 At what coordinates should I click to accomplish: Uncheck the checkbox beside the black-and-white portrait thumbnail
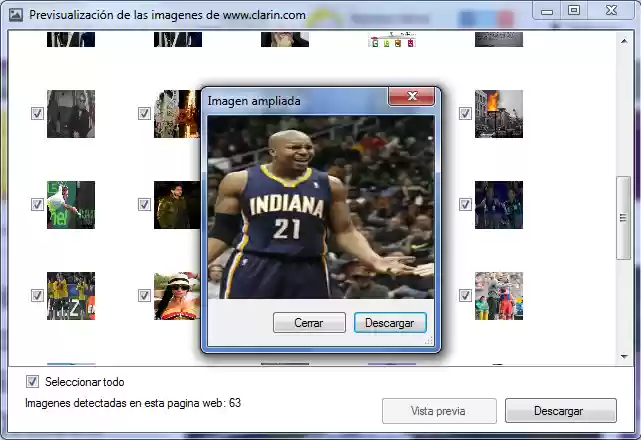(x=37, y=113)
